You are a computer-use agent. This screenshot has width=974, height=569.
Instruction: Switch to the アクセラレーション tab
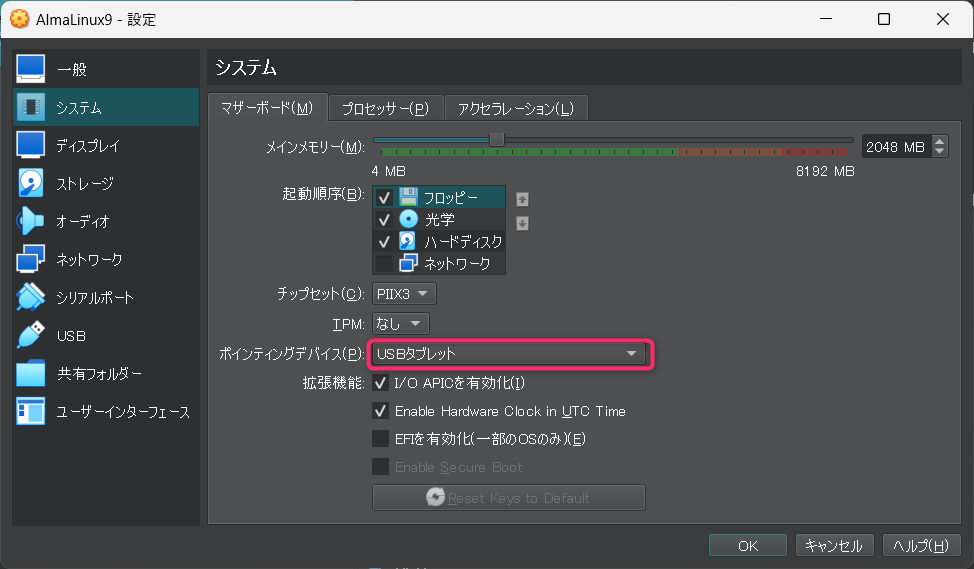515,108
